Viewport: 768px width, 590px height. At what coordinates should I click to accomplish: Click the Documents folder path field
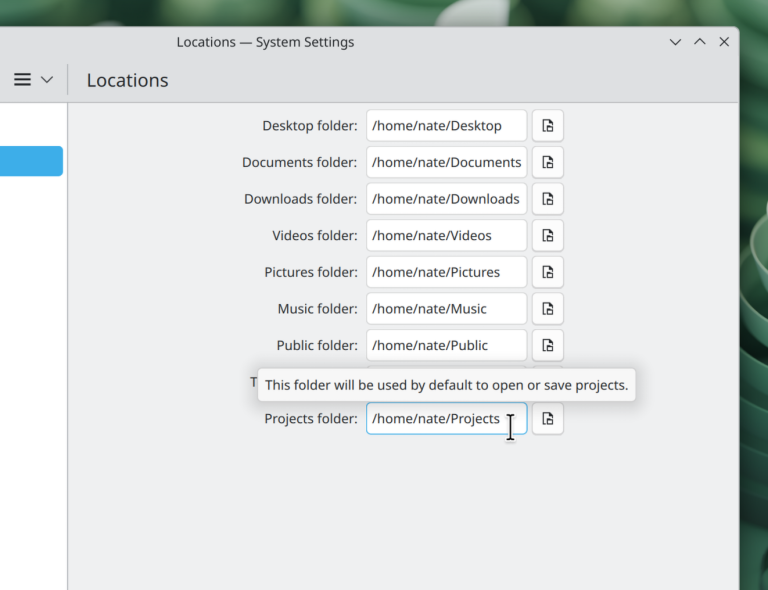point(447,163)
